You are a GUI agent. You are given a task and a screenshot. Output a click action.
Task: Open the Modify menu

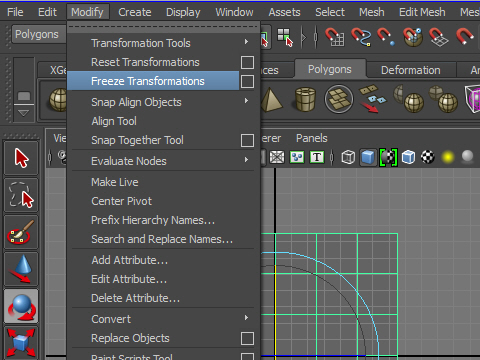[87, 12]
